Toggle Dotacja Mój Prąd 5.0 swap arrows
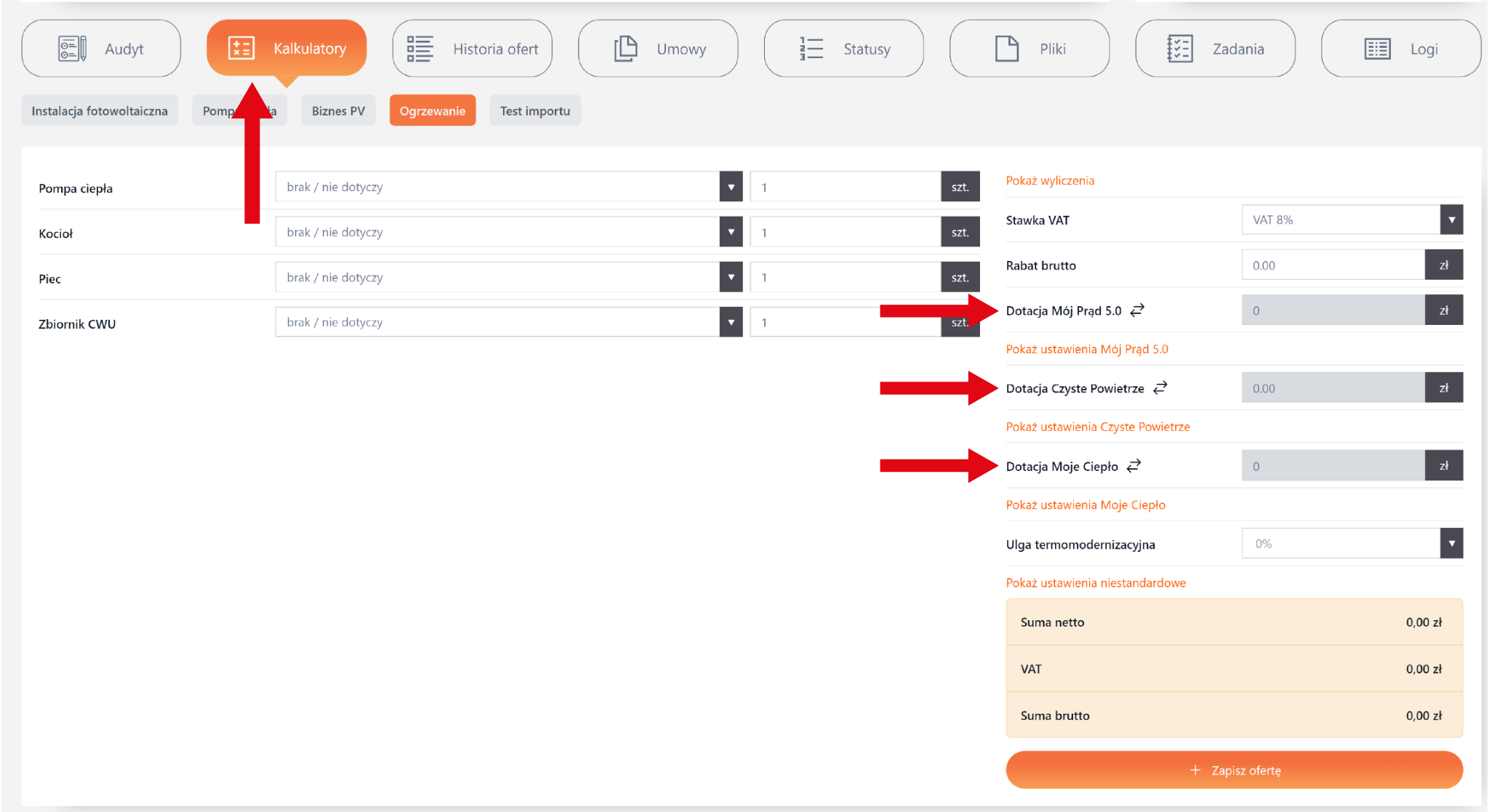 tap(1137, 310)
